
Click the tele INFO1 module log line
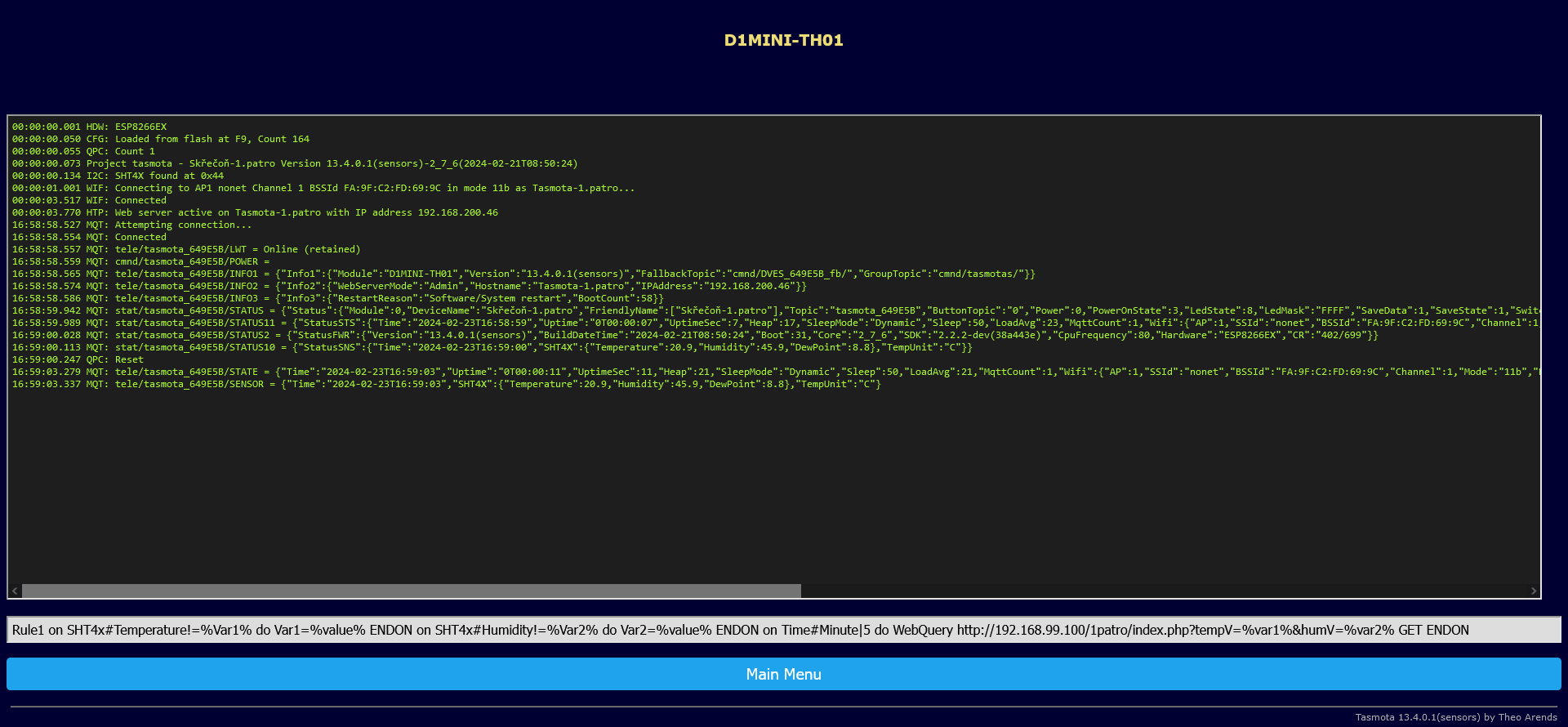pos(523,274)
